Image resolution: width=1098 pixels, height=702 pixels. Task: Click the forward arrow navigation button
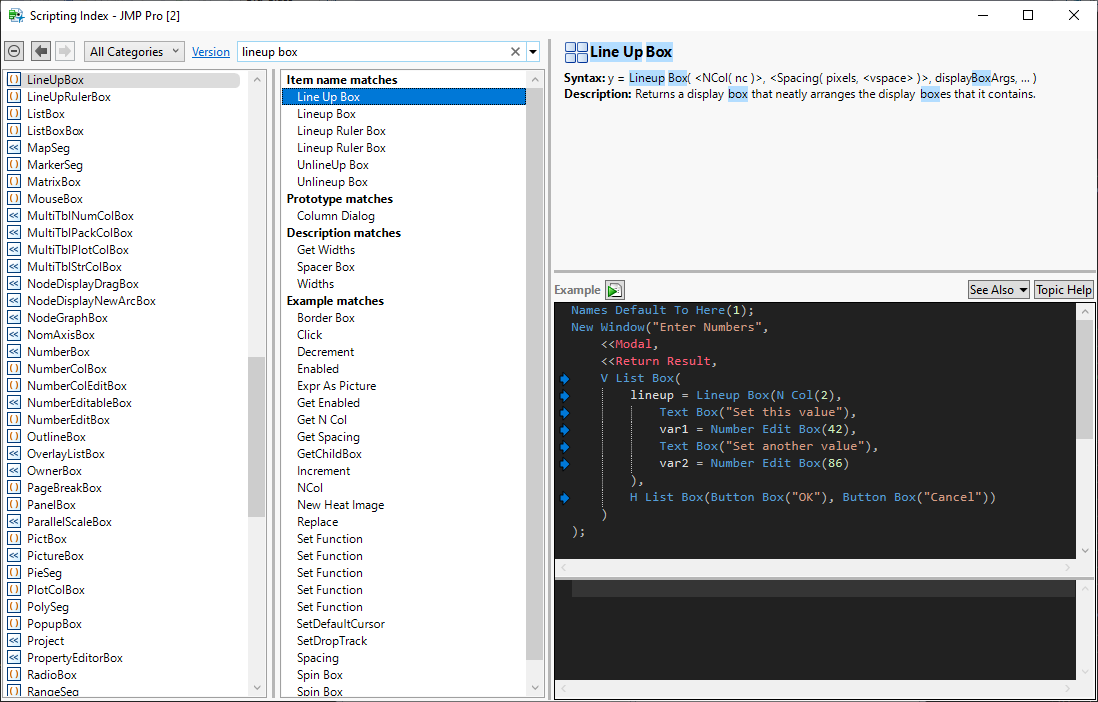pyautogui.click(x=65, y=51)
